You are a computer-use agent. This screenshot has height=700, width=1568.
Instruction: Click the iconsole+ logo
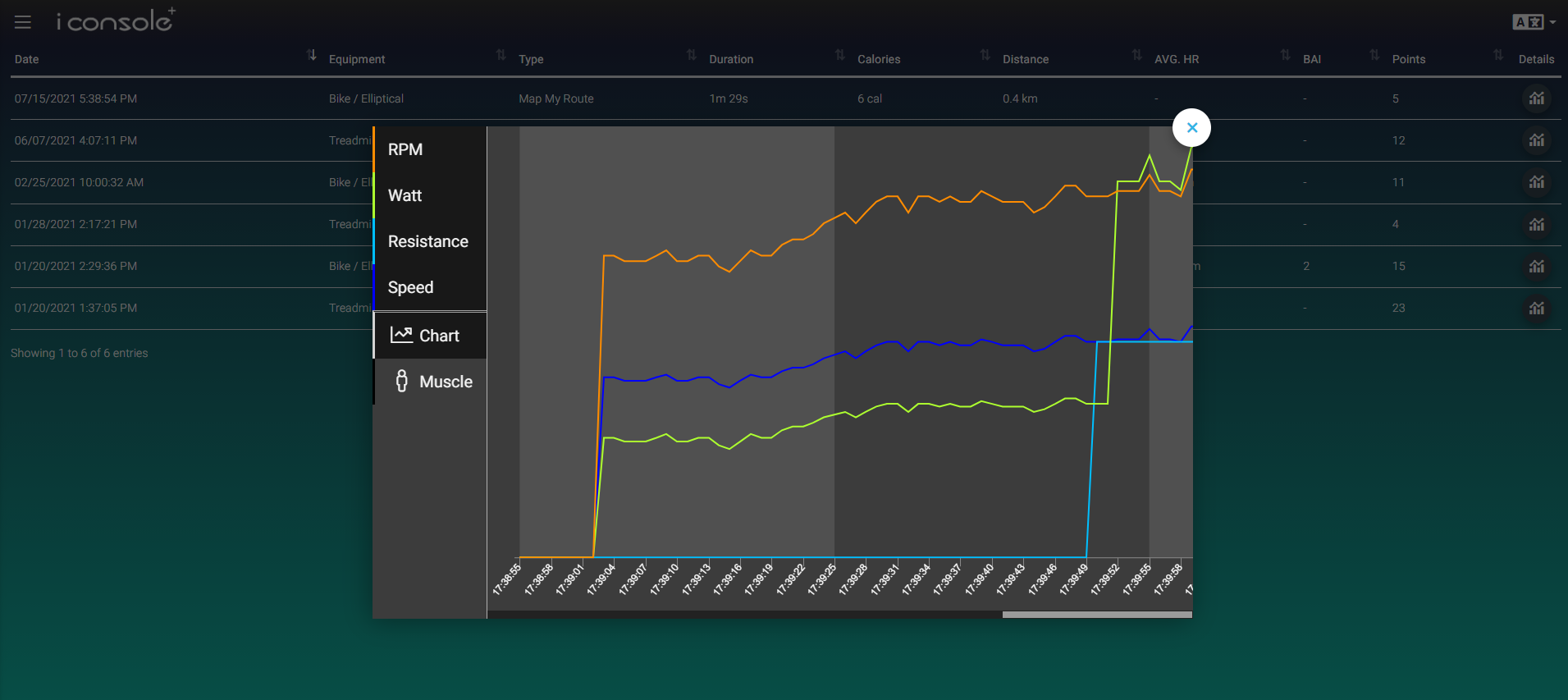point(115,21)
